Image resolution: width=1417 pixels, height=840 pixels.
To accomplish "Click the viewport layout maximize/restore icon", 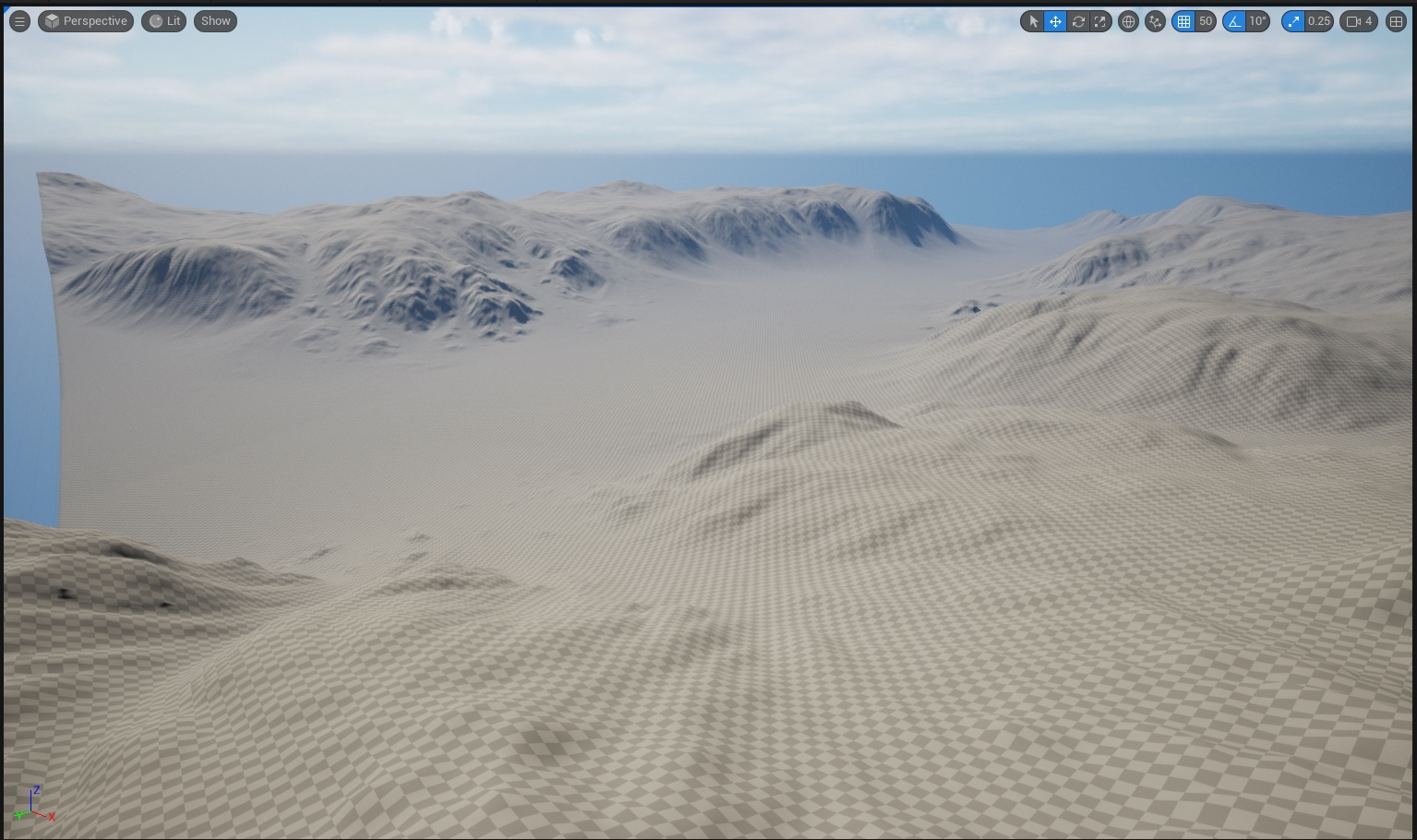I will point(1396,21).
